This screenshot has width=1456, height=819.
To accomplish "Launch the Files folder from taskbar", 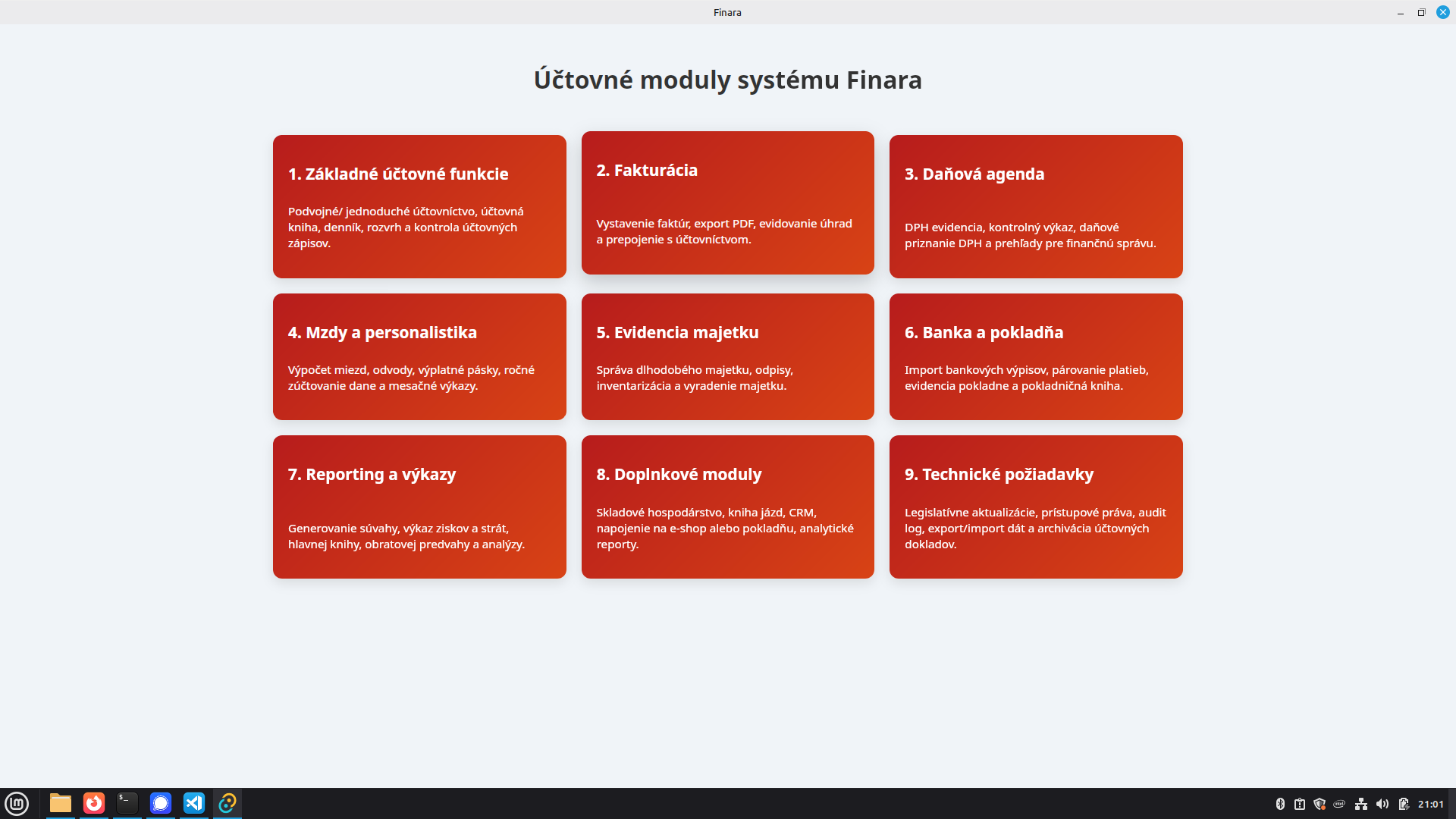I will (61, 803).
